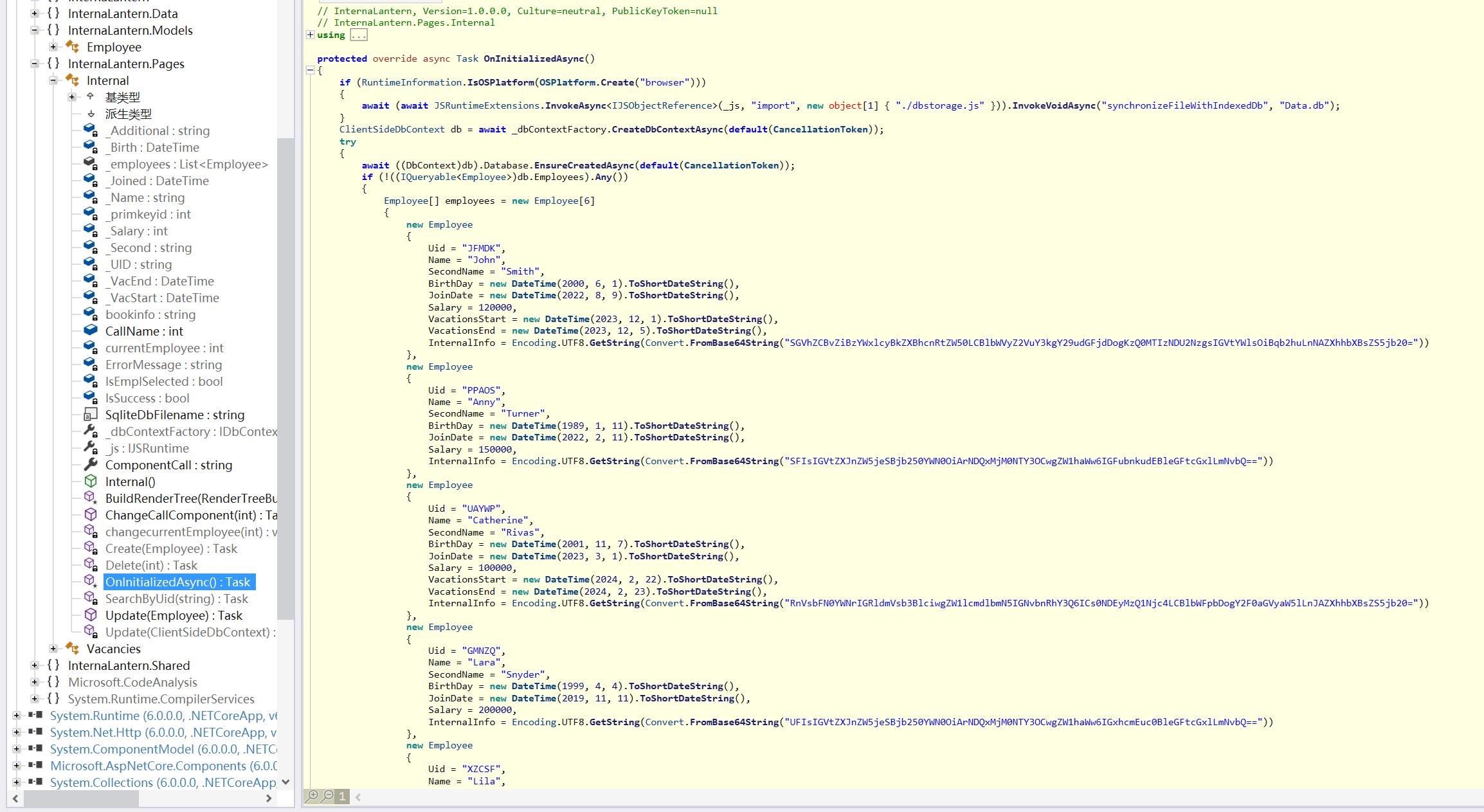Click the CallName field icon
This screenshot has height=812, width=1484.
coord(91,330)
